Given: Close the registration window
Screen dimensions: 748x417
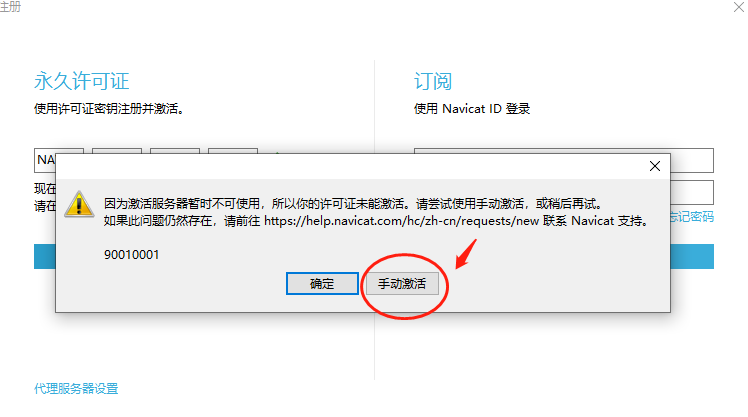Looking at the screenshot, I should 739,7.
